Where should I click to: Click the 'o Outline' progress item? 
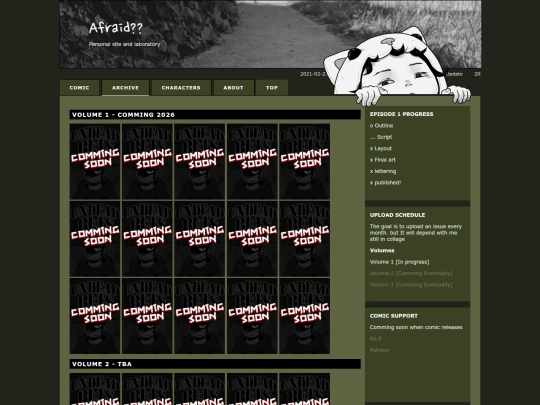pyautogui.click(x=381, y=126)
